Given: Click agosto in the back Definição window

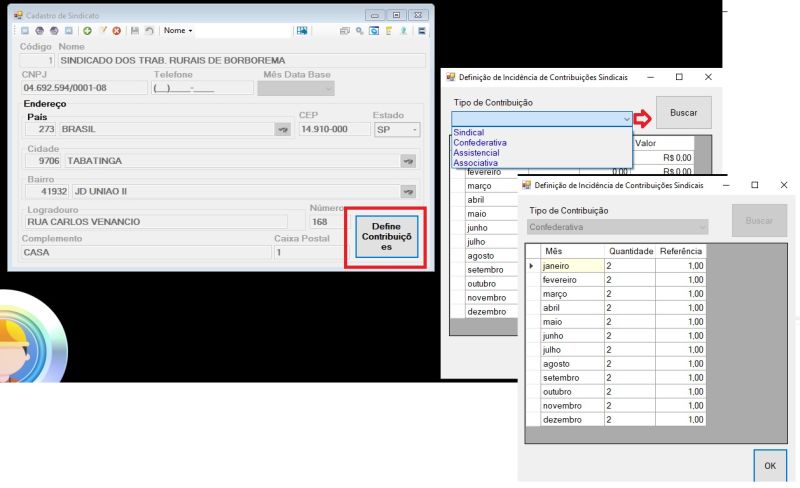Looking at the screenshot, I should coord(491,256).
